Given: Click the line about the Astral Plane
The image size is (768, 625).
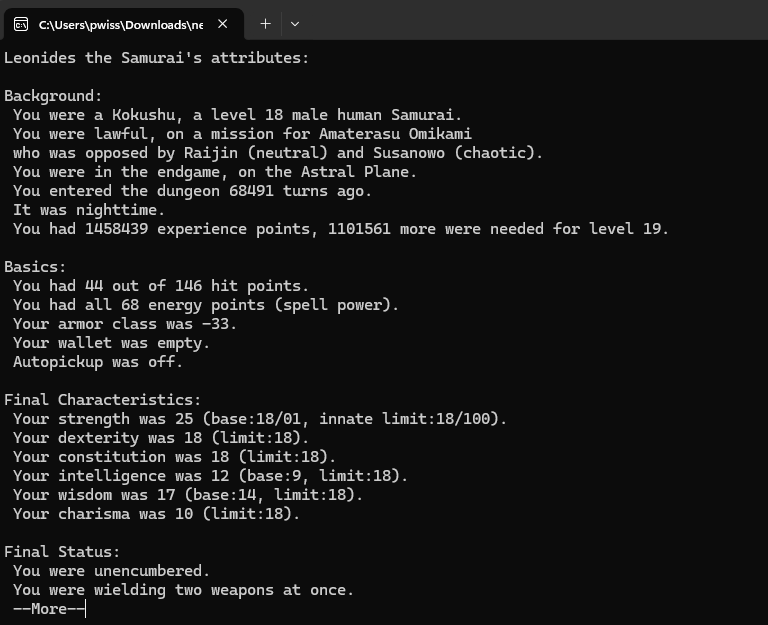Looking at the screenshot, I should click(x=215, y=172).
